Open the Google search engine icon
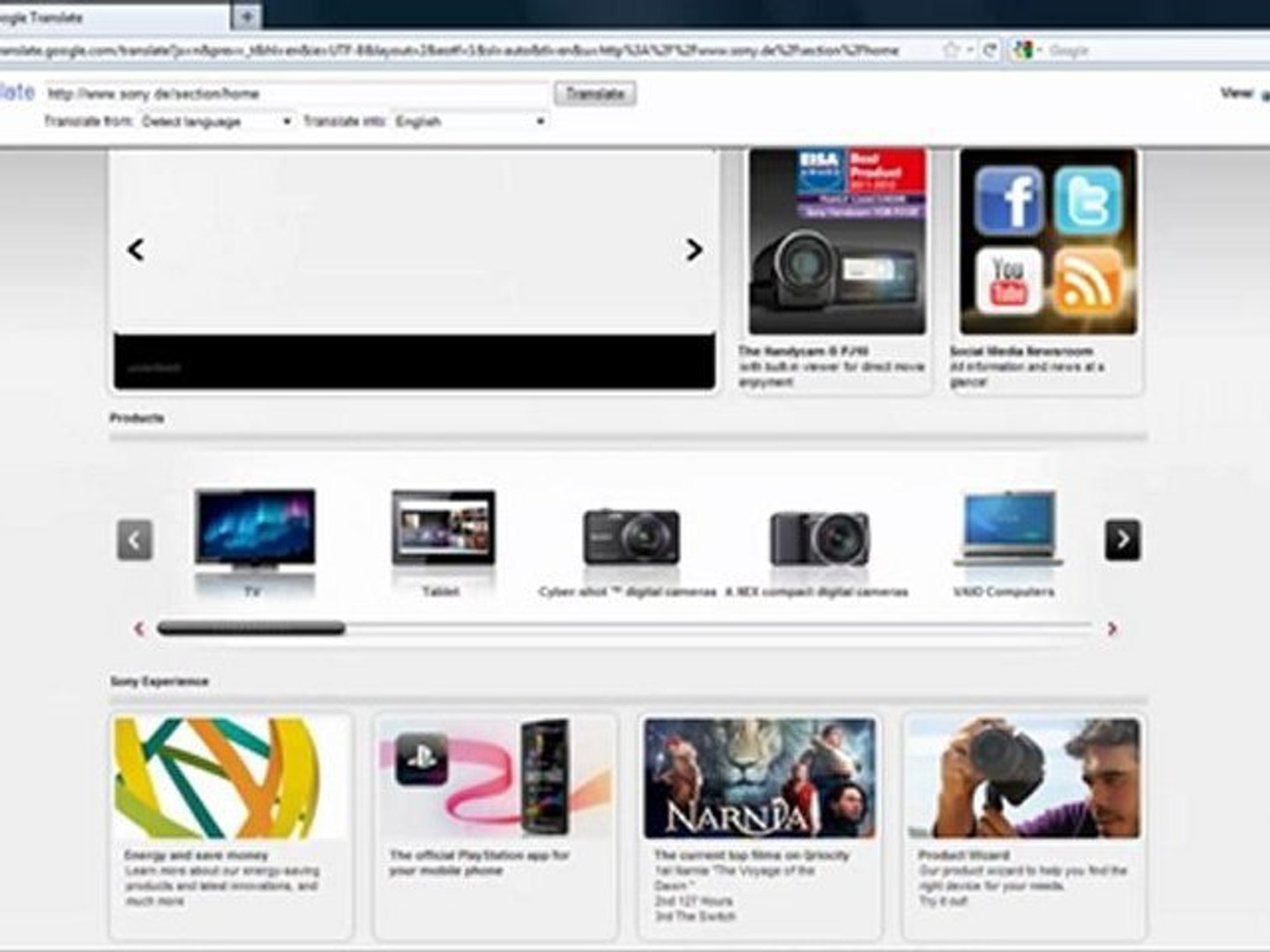Image resolution: width=1270 pixels, height=952 pixels. click(1023, 50)
